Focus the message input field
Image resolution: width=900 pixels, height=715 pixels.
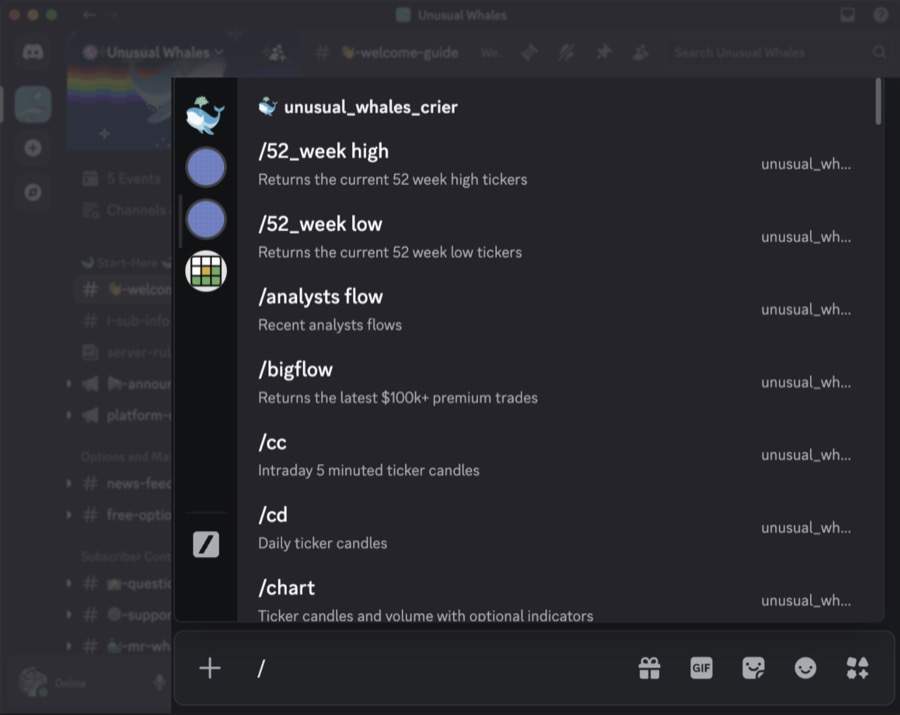442,668
